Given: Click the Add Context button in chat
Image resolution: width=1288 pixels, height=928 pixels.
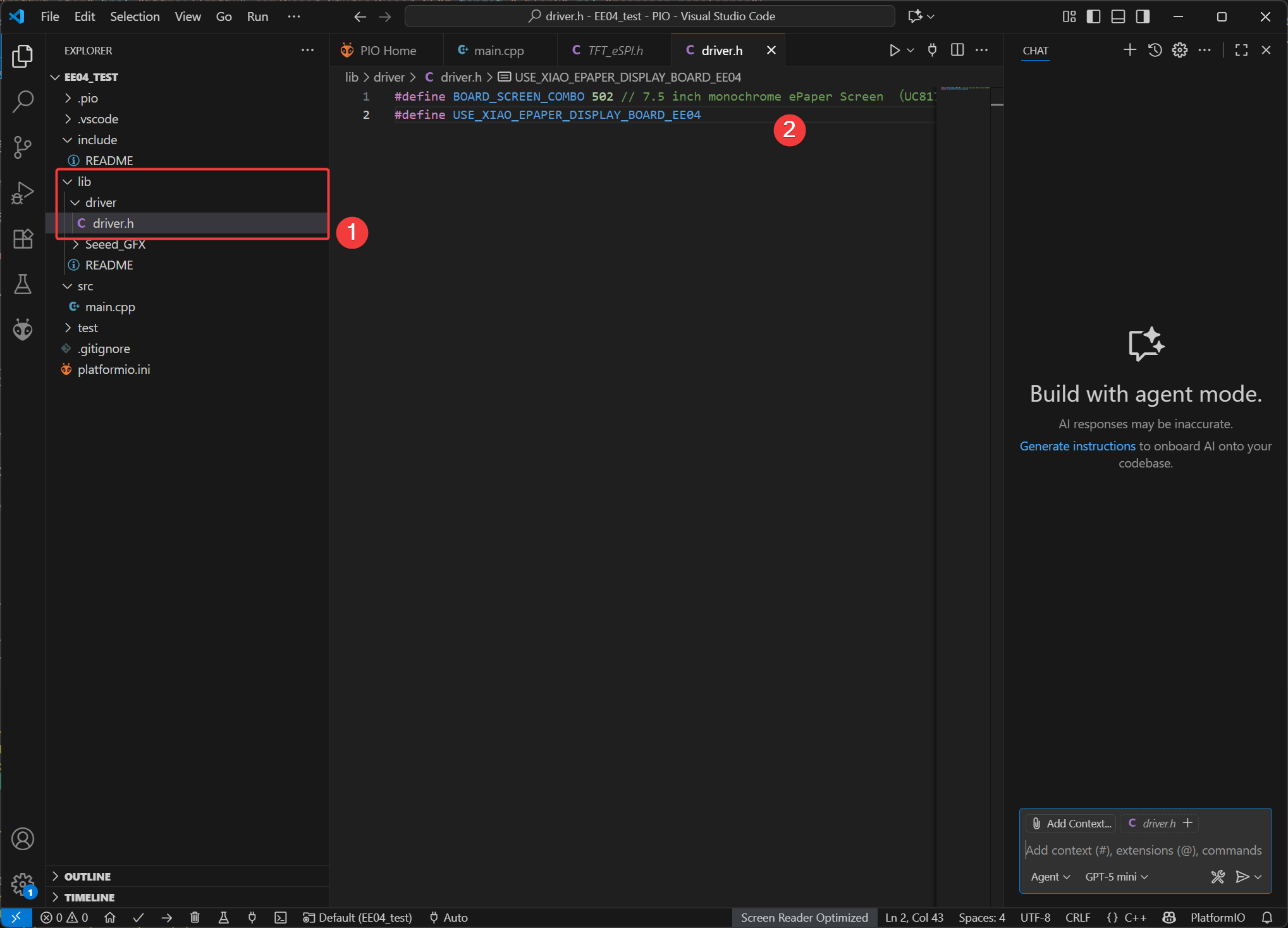Looking at the screenshot, I should coord(1071,823).
